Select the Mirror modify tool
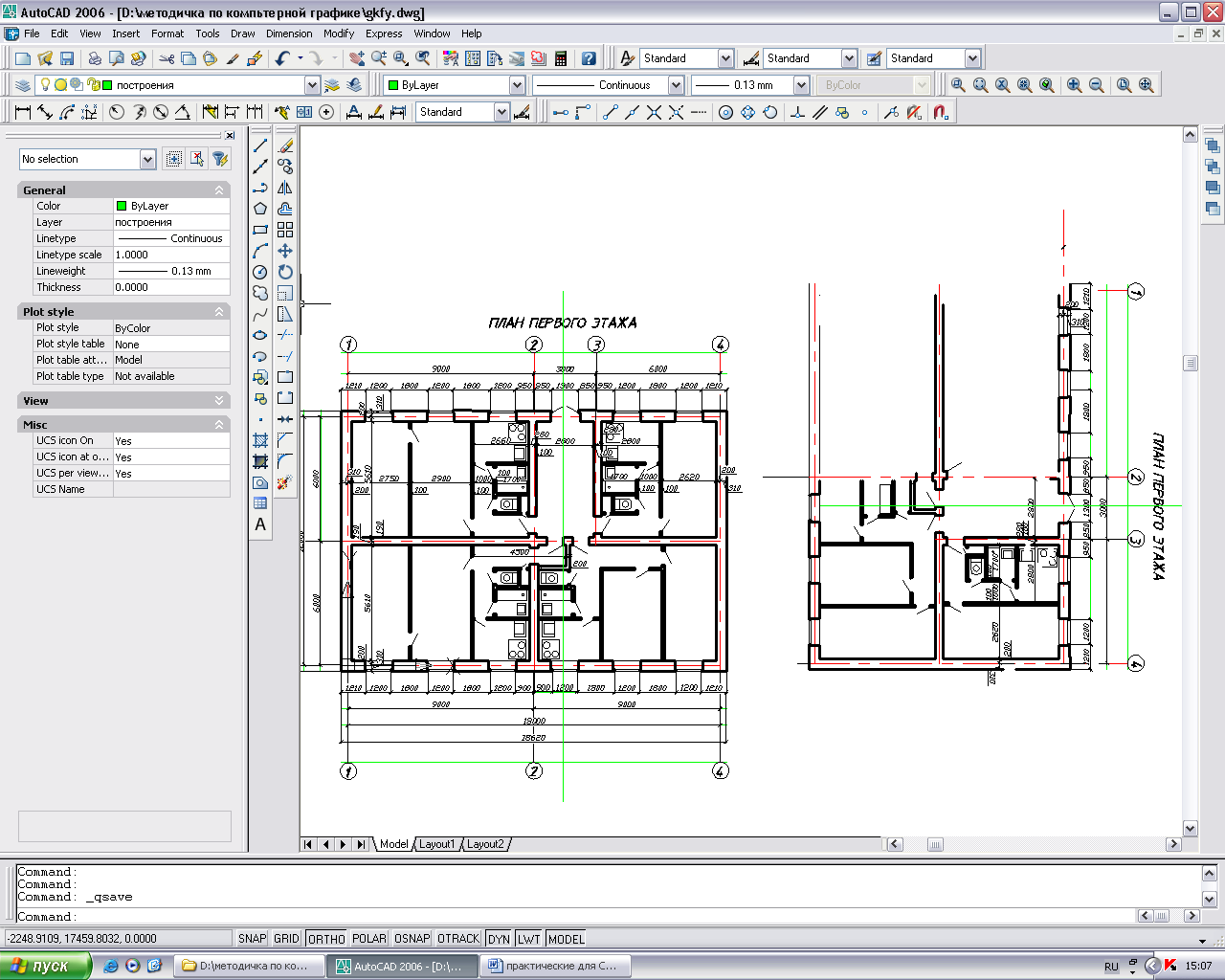Image resolution: width=1225 pixels, height=980 pixels. tap(285, 188)
